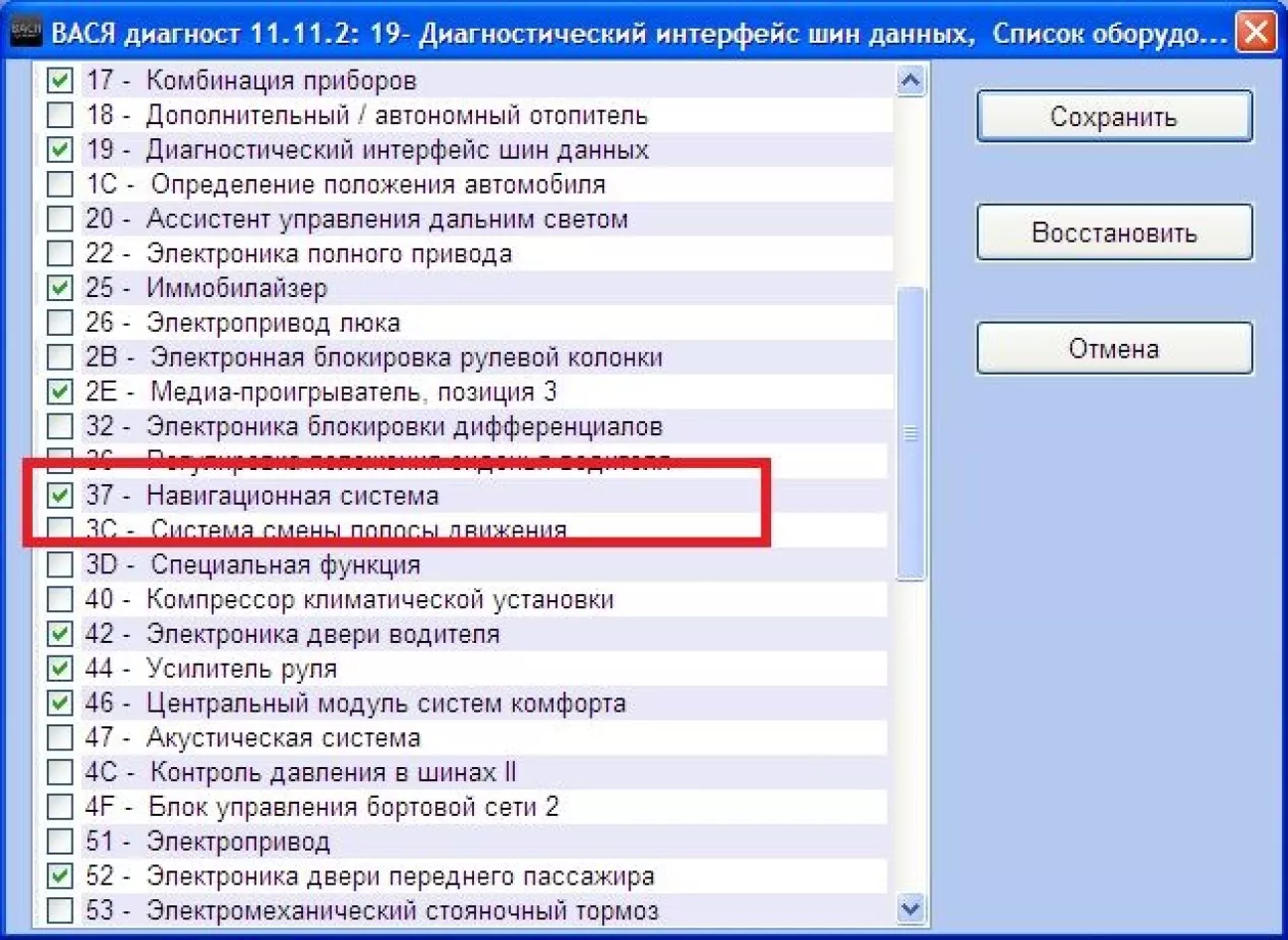Uncheck 52 - Электроника двери переднего пассажира
Screen dimensions: 1288x940
pos(61,876)
